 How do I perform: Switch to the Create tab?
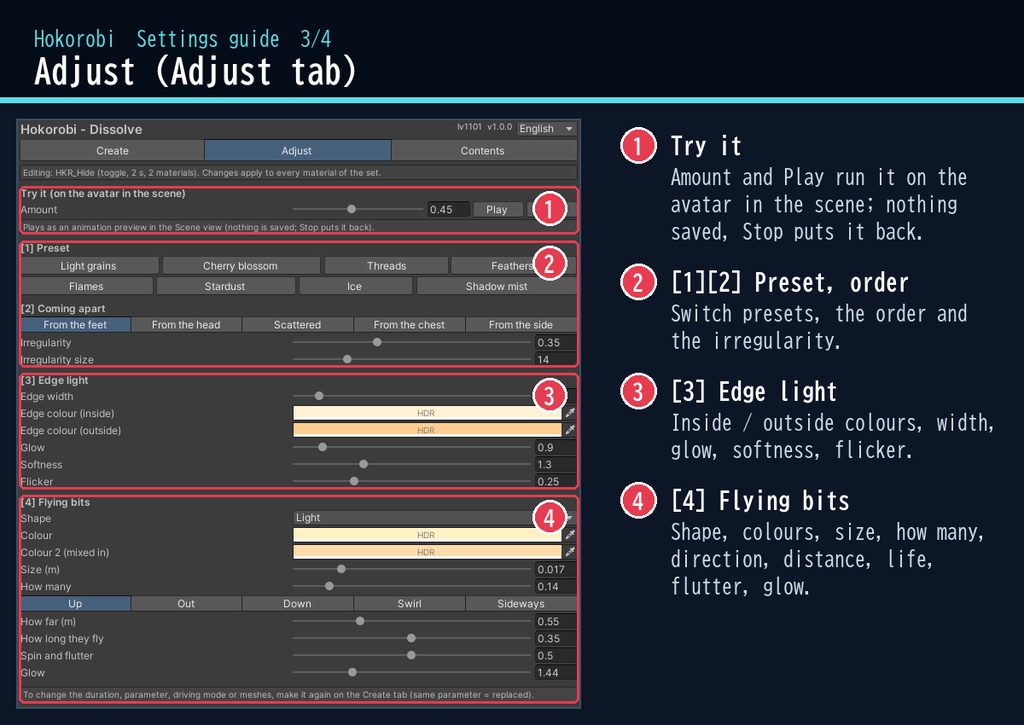[x=112, y=150]
